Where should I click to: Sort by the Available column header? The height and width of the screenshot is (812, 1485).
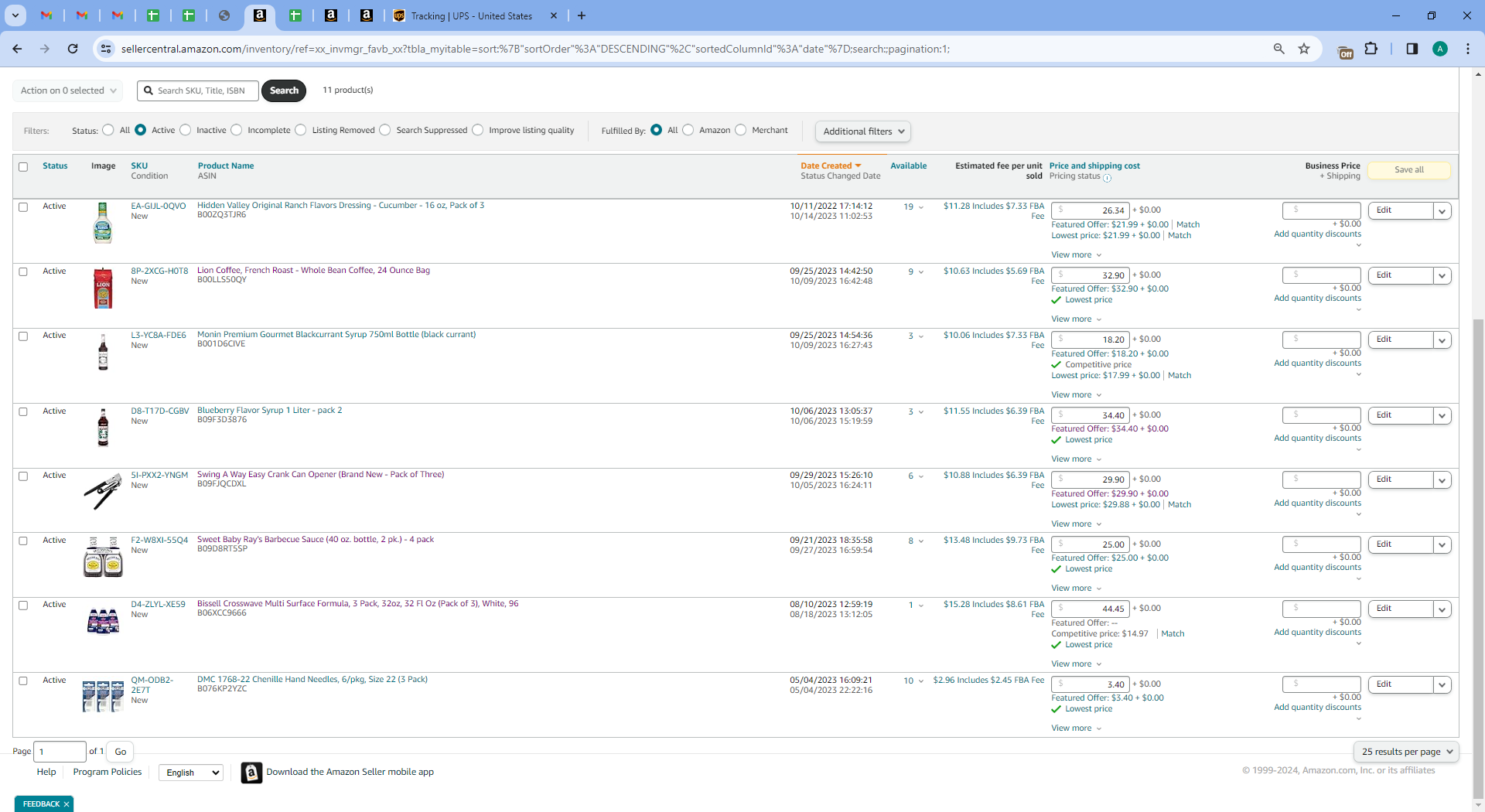pyautogui.click(x=909, y=165)
